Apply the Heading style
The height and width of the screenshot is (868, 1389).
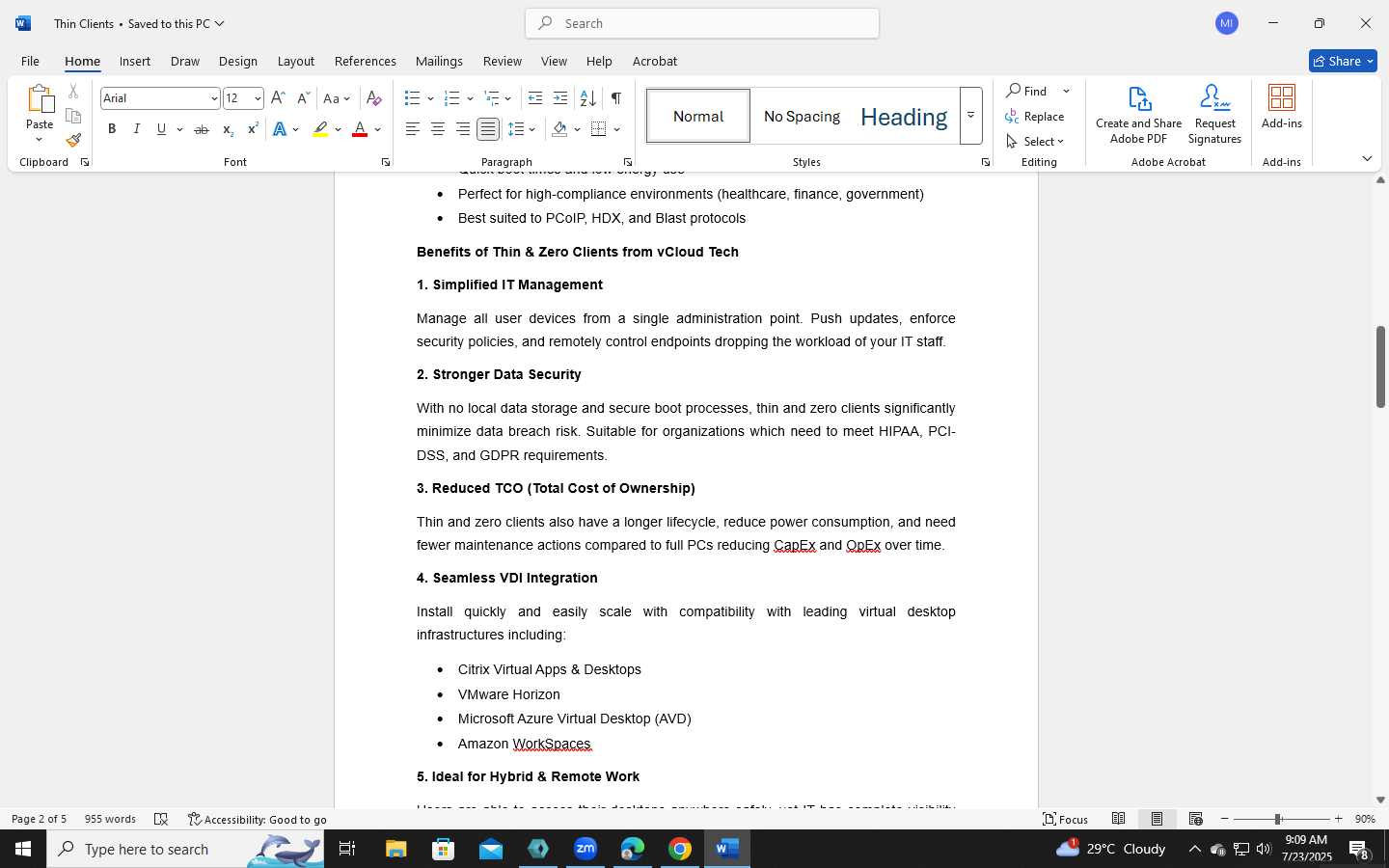pos(904,116)
